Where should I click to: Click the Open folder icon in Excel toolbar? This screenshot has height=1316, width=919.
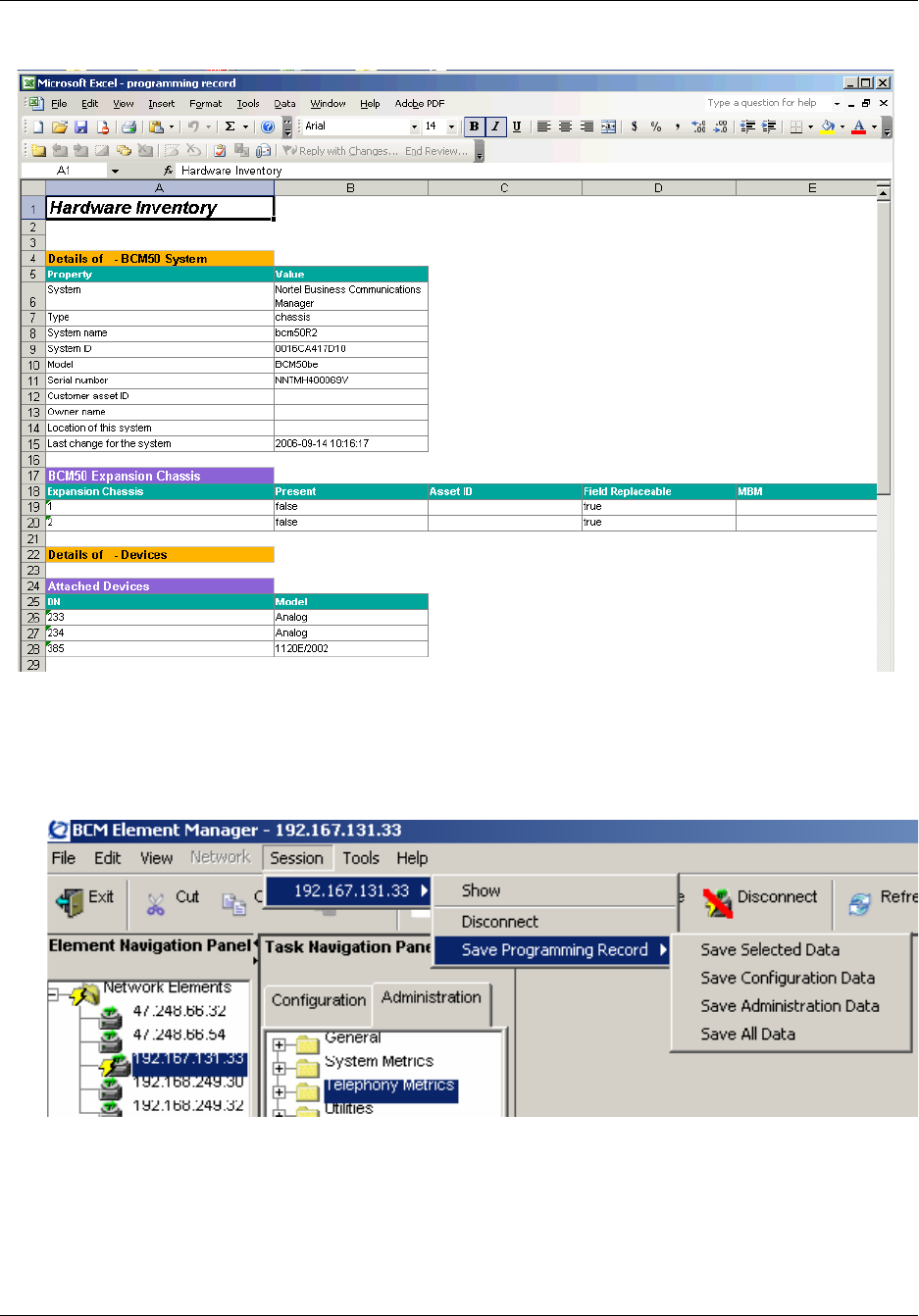59,127
